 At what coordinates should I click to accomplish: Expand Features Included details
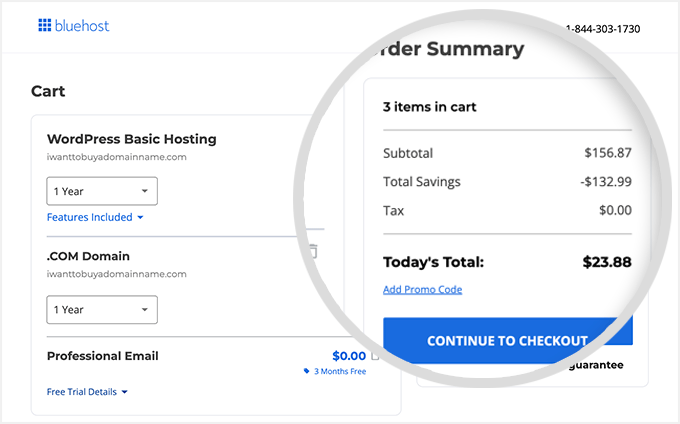[95, 217]
